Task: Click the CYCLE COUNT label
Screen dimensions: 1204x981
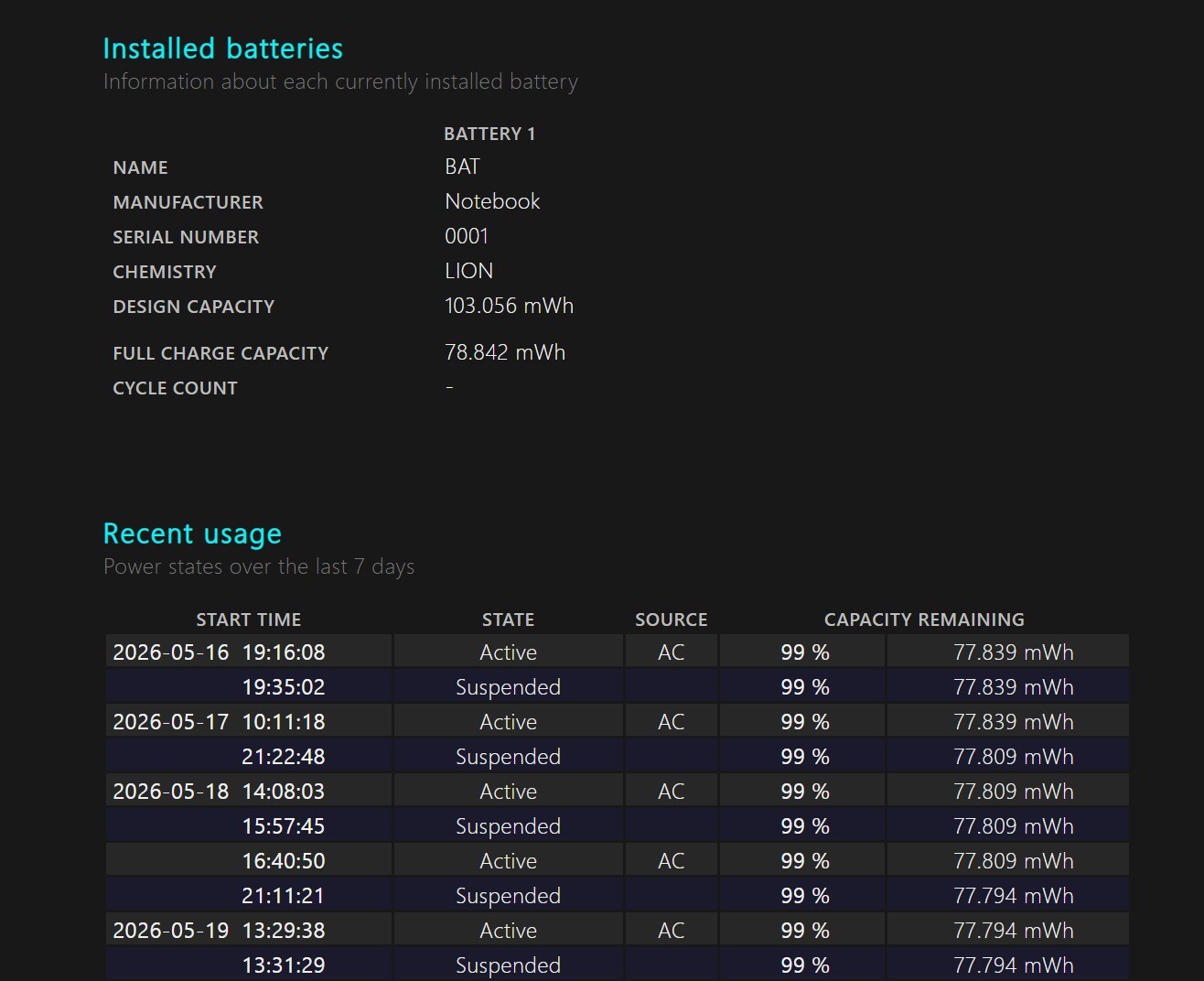Action: [x=175, y=388]
